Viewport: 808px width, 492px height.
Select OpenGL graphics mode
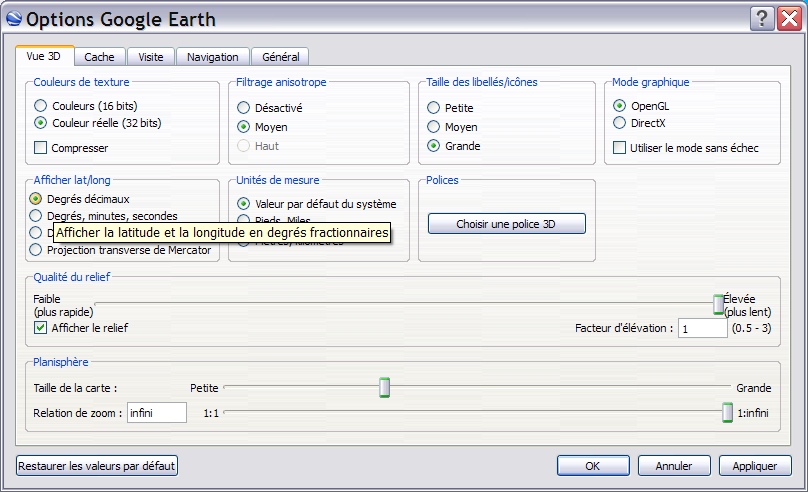(x=641, y=106)
